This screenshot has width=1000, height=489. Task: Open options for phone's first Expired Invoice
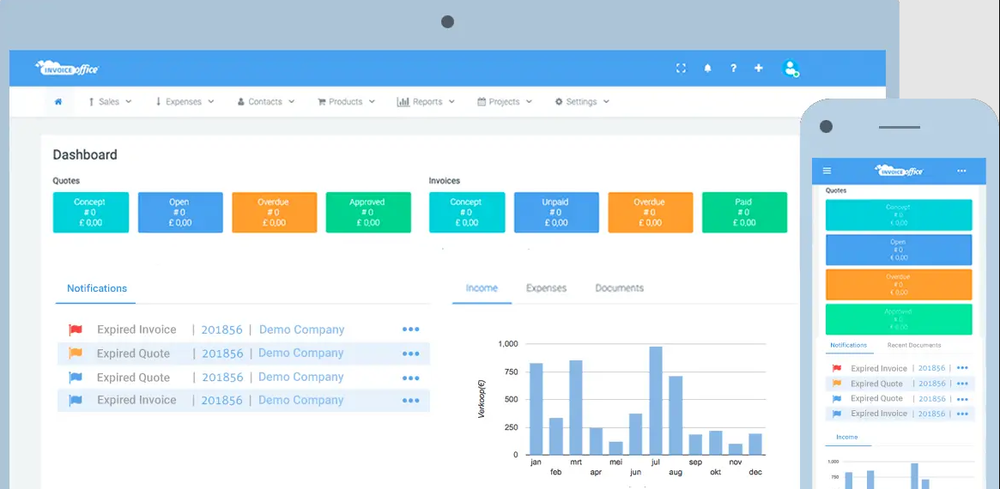click(x=962, y=369)
